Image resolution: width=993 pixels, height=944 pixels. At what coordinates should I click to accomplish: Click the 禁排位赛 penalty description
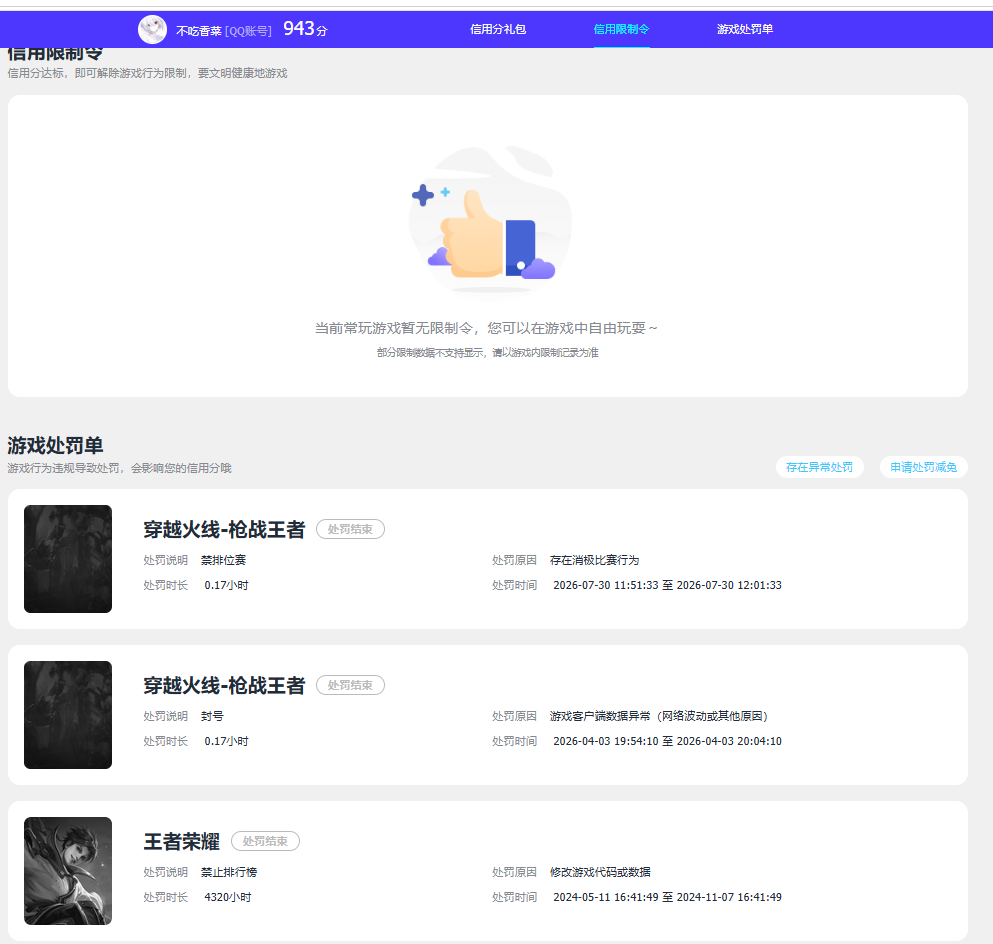224,560
